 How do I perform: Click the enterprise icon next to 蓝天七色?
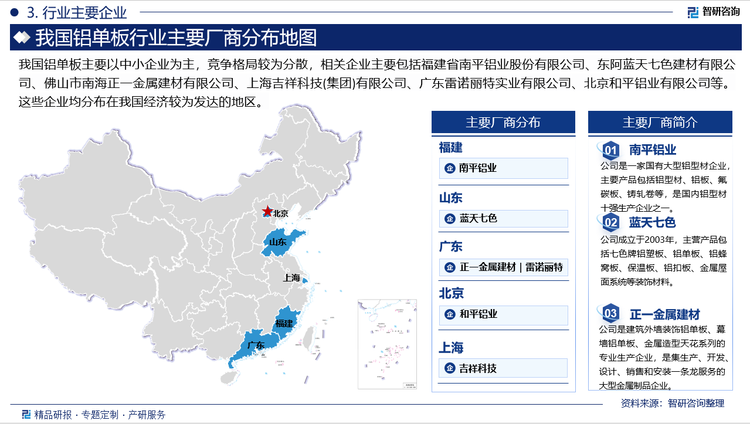pos(450,219)
